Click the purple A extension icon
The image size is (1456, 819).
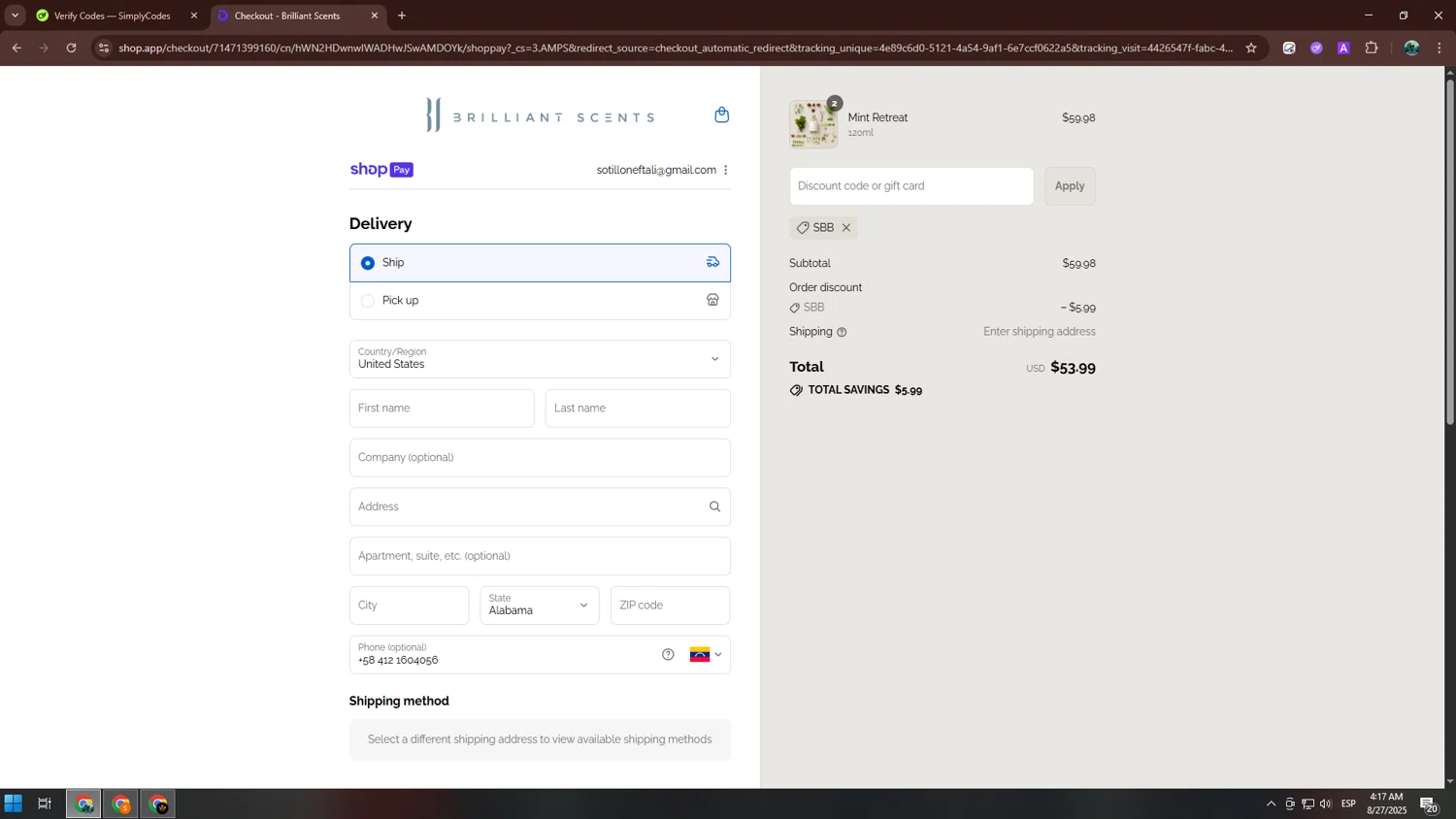tap(1343, 48)
